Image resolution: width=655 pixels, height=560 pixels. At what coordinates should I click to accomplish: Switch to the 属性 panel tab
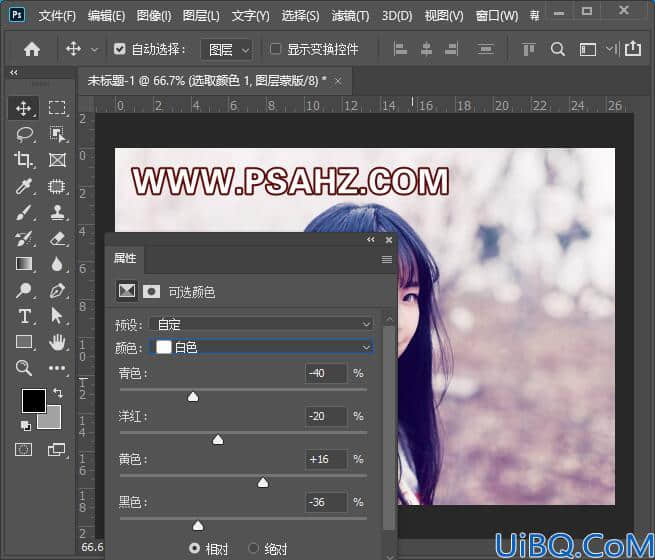pos(125,258)
